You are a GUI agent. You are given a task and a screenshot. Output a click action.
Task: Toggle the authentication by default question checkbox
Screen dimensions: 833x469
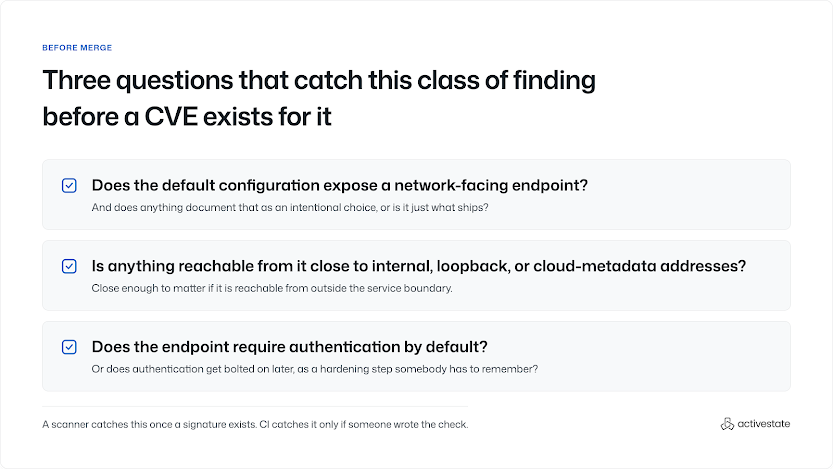point(69,347)
